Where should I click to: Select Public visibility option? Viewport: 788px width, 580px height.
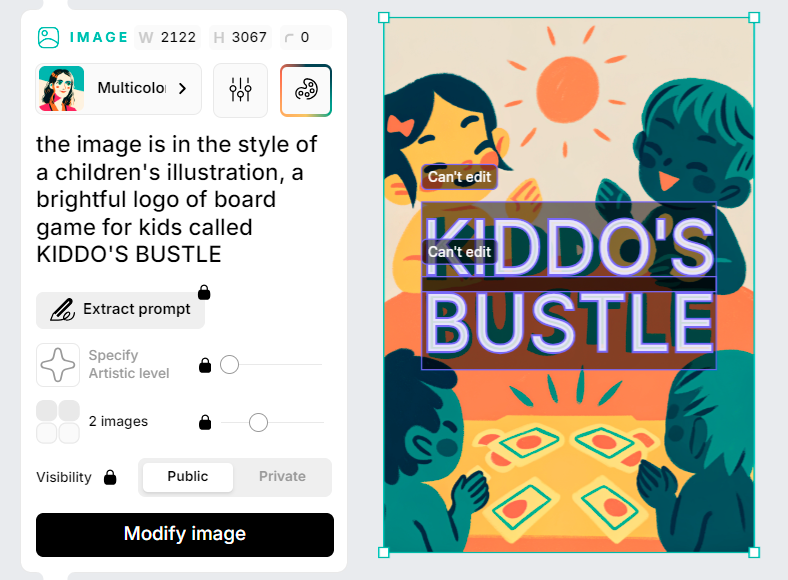(x=188, y=477)
